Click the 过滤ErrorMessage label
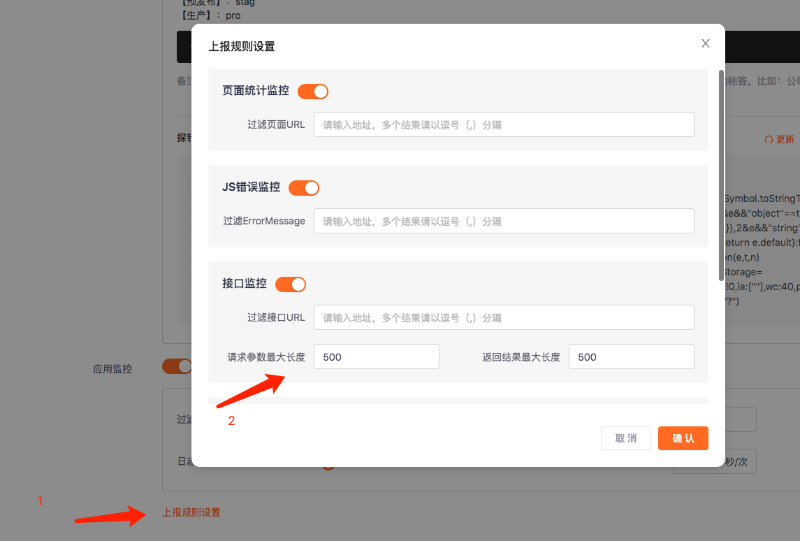Viewport: 800px width, 541px height. click(x=264, y=221)
